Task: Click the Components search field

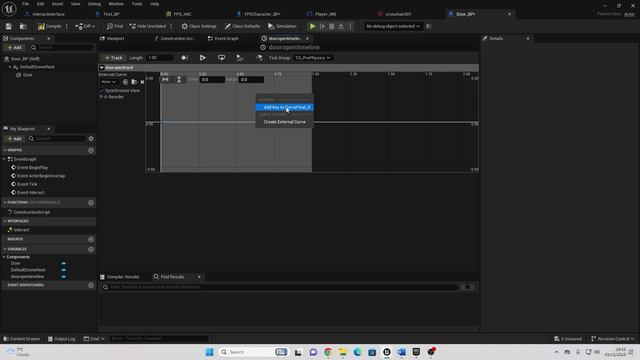Action: coord(62,47)
